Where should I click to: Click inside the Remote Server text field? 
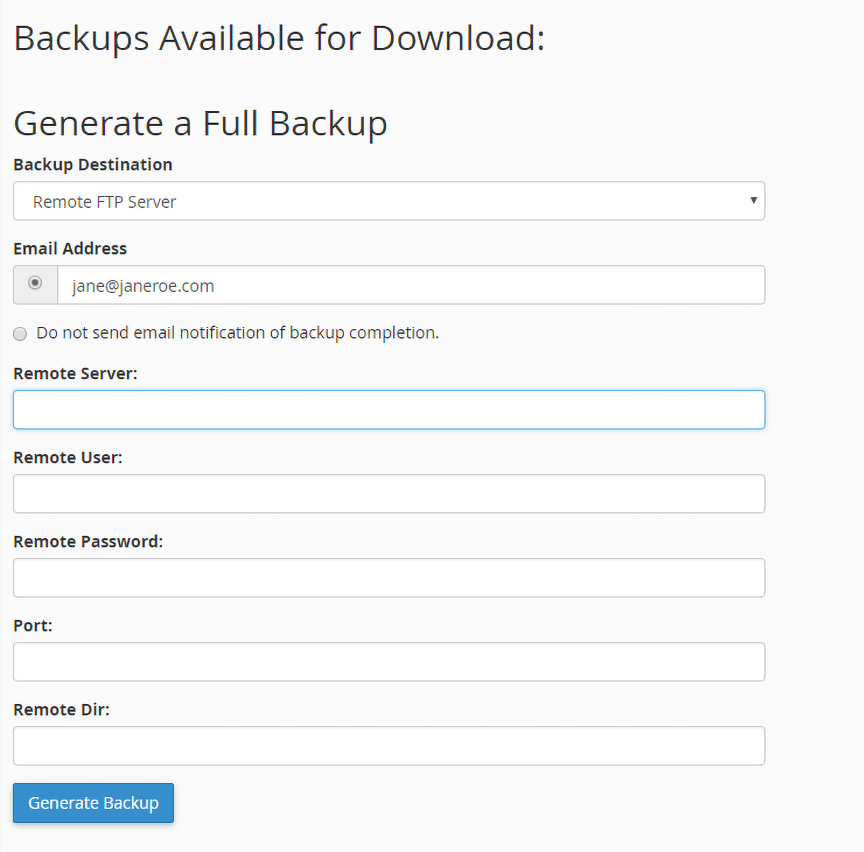389,409
